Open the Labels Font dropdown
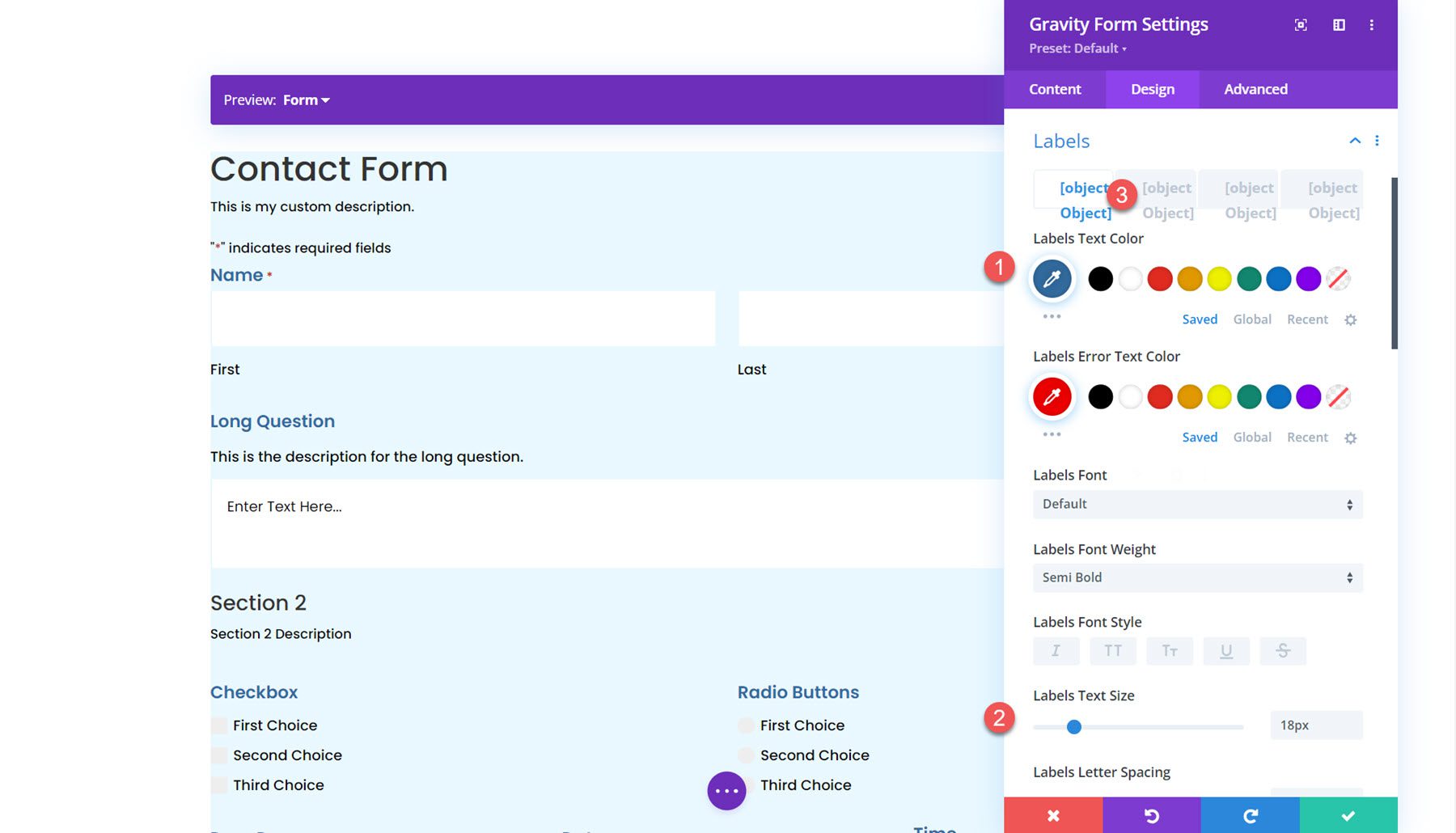This screenshot has width=1456, height=833. point(1197,504)
